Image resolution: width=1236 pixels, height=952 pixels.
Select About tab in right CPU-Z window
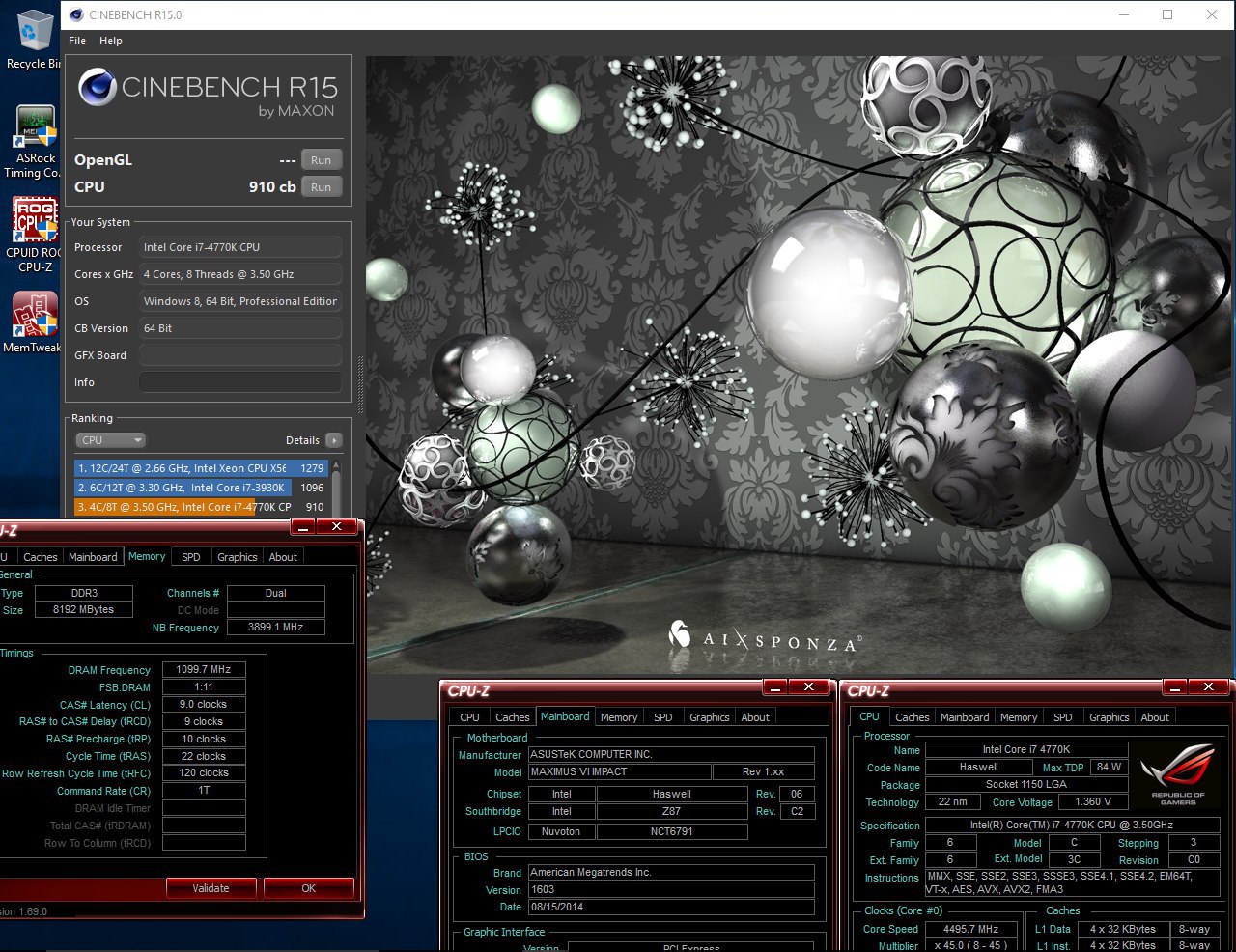pos(1155,717)
